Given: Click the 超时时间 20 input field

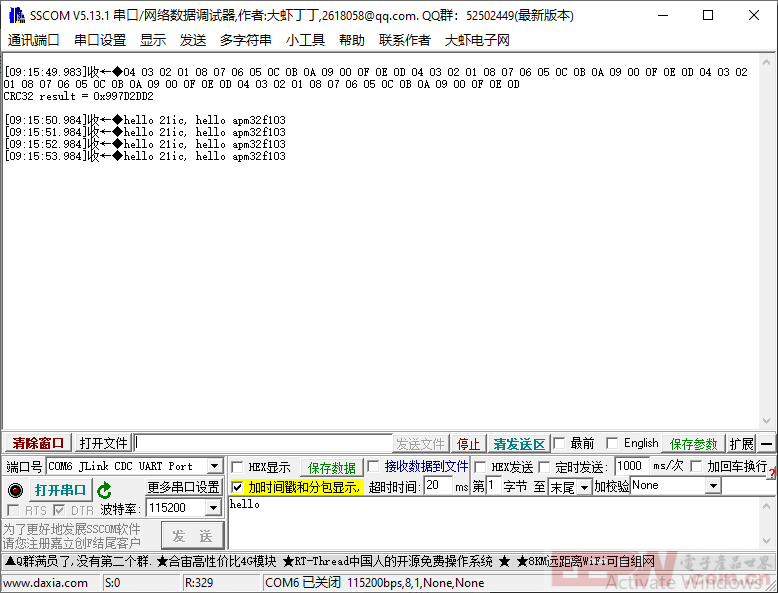Looking at the screenshot, I should pos(438,486).
